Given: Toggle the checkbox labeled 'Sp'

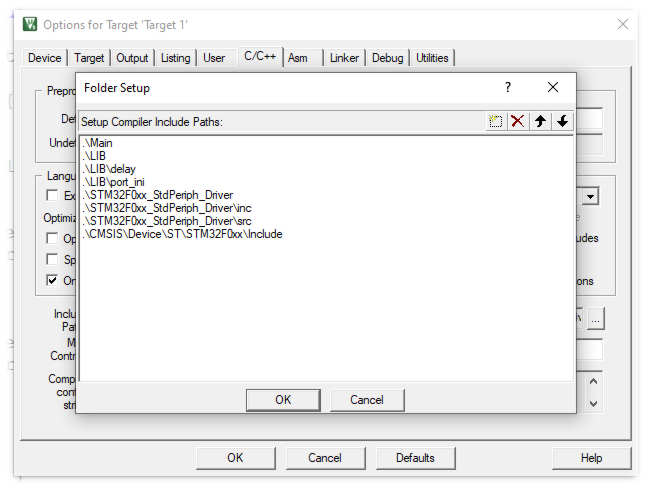Looking at the screenshot, I should coord(52,259).
